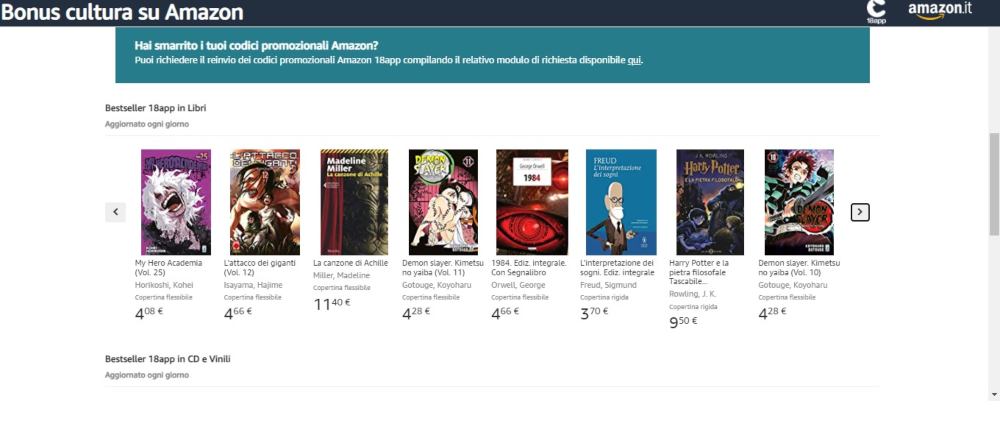Select La canzone di Achille book cover
Image resolution: width=1000 pixels, height=421 pixels.
(354, 202)
